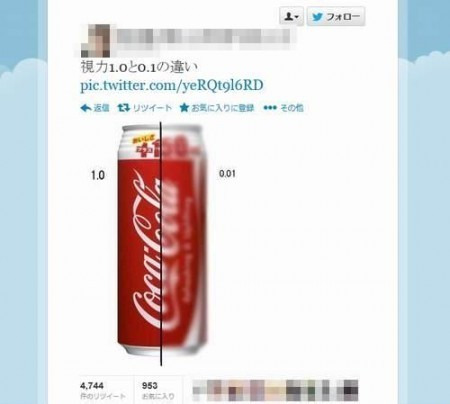The height and width of the screenshot is (404, 450).
Task: Open the tweet author's pixelated avatar
Action: [x=96, y=42]
